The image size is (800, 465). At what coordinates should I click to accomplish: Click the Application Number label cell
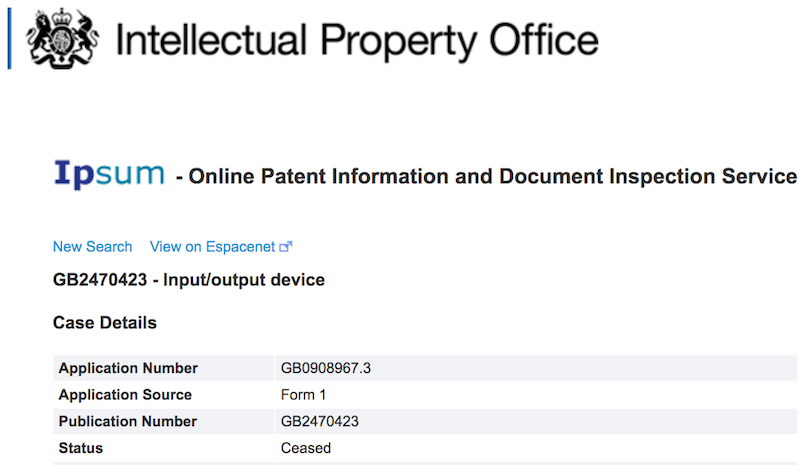[x=163, y=368]
